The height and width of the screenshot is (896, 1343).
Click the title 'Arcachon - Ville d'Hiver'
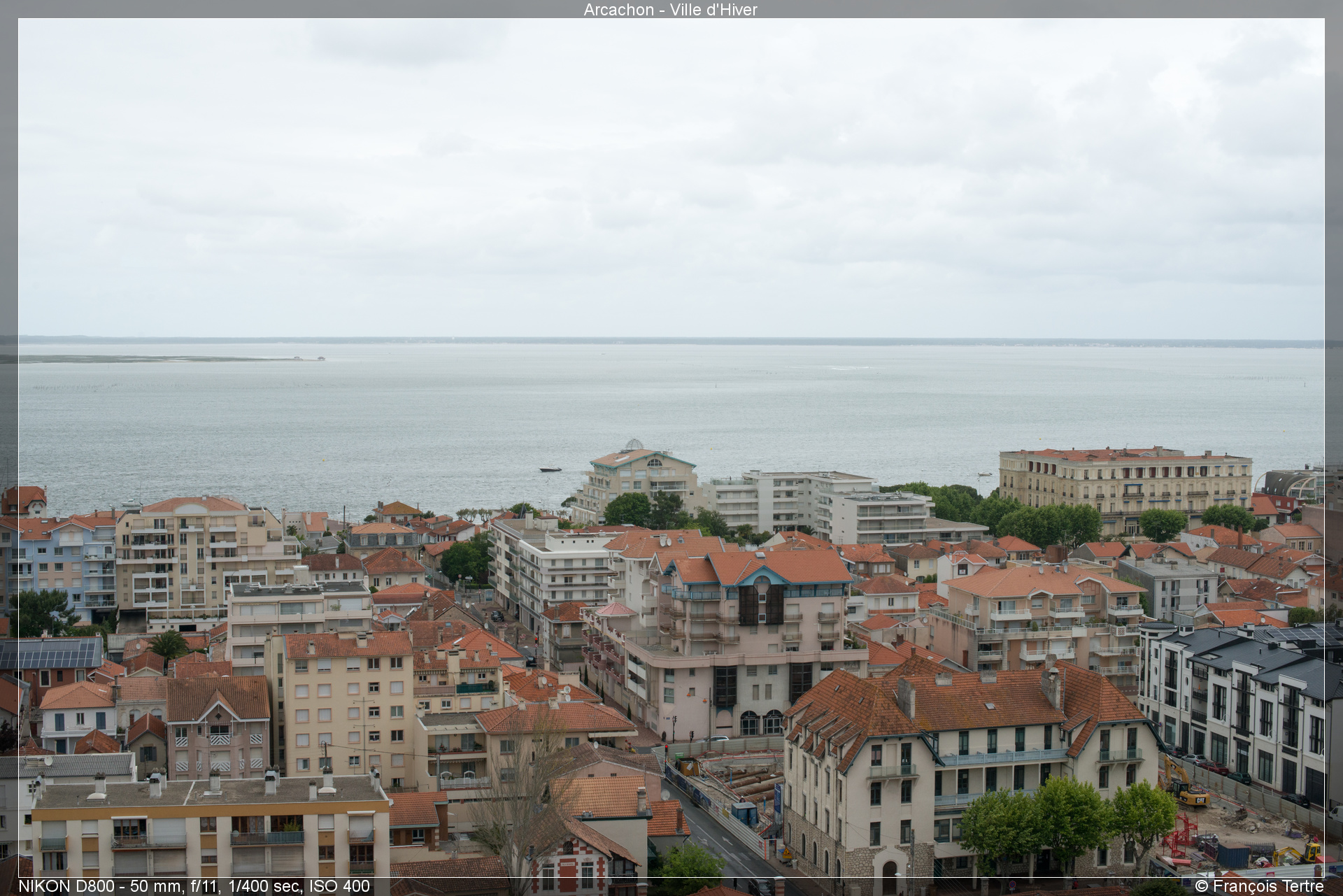click(x=670, y=9)
